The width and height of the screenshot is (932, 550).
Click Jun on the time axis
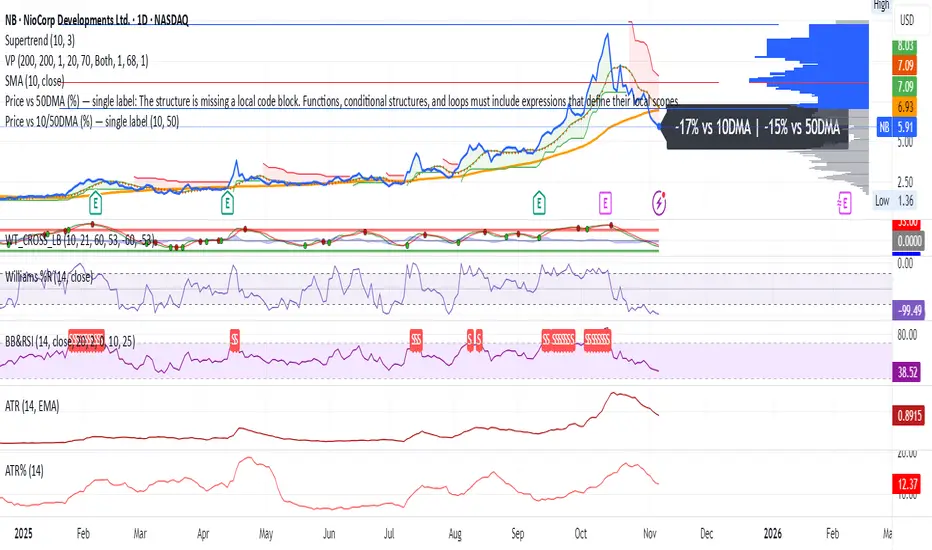point(329,533)
